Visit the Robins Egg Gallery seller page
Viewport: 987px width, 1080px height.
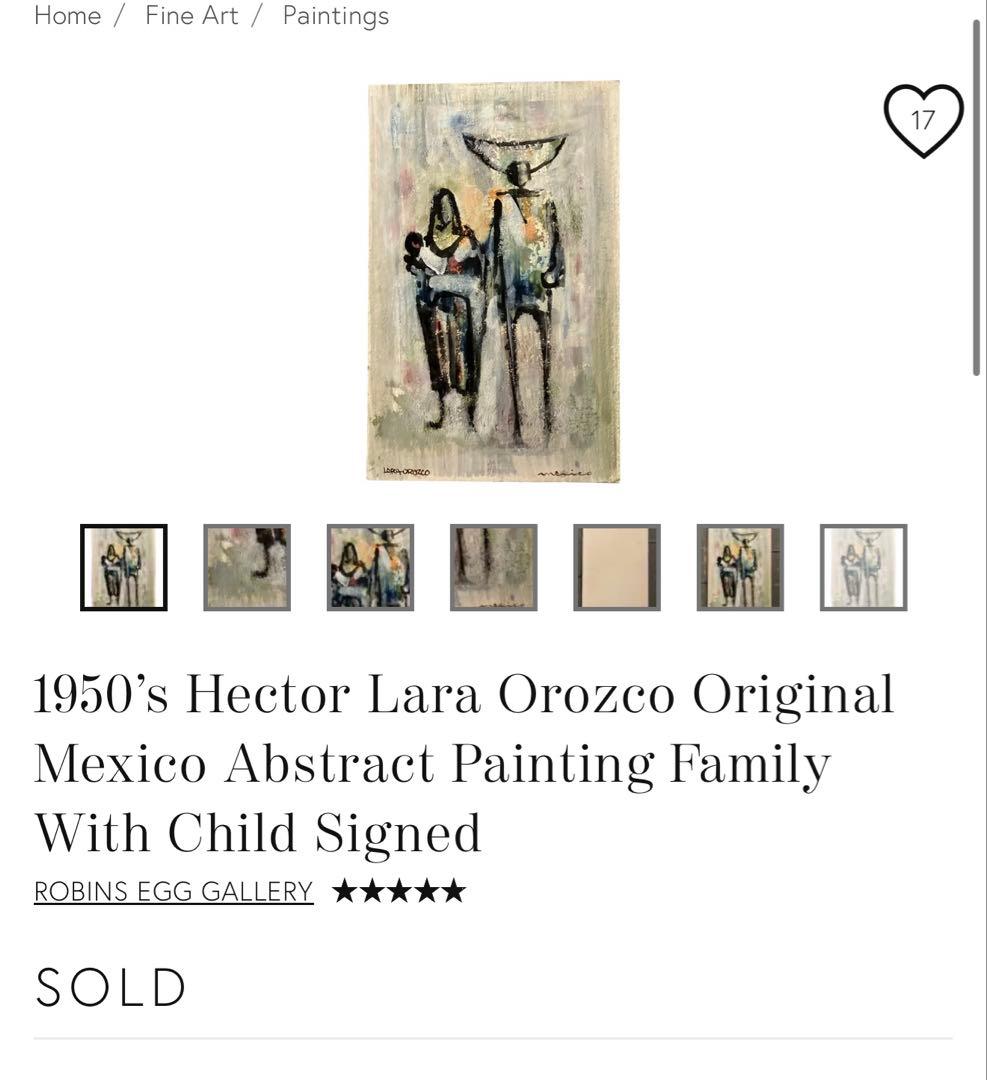tap(173, 891)
